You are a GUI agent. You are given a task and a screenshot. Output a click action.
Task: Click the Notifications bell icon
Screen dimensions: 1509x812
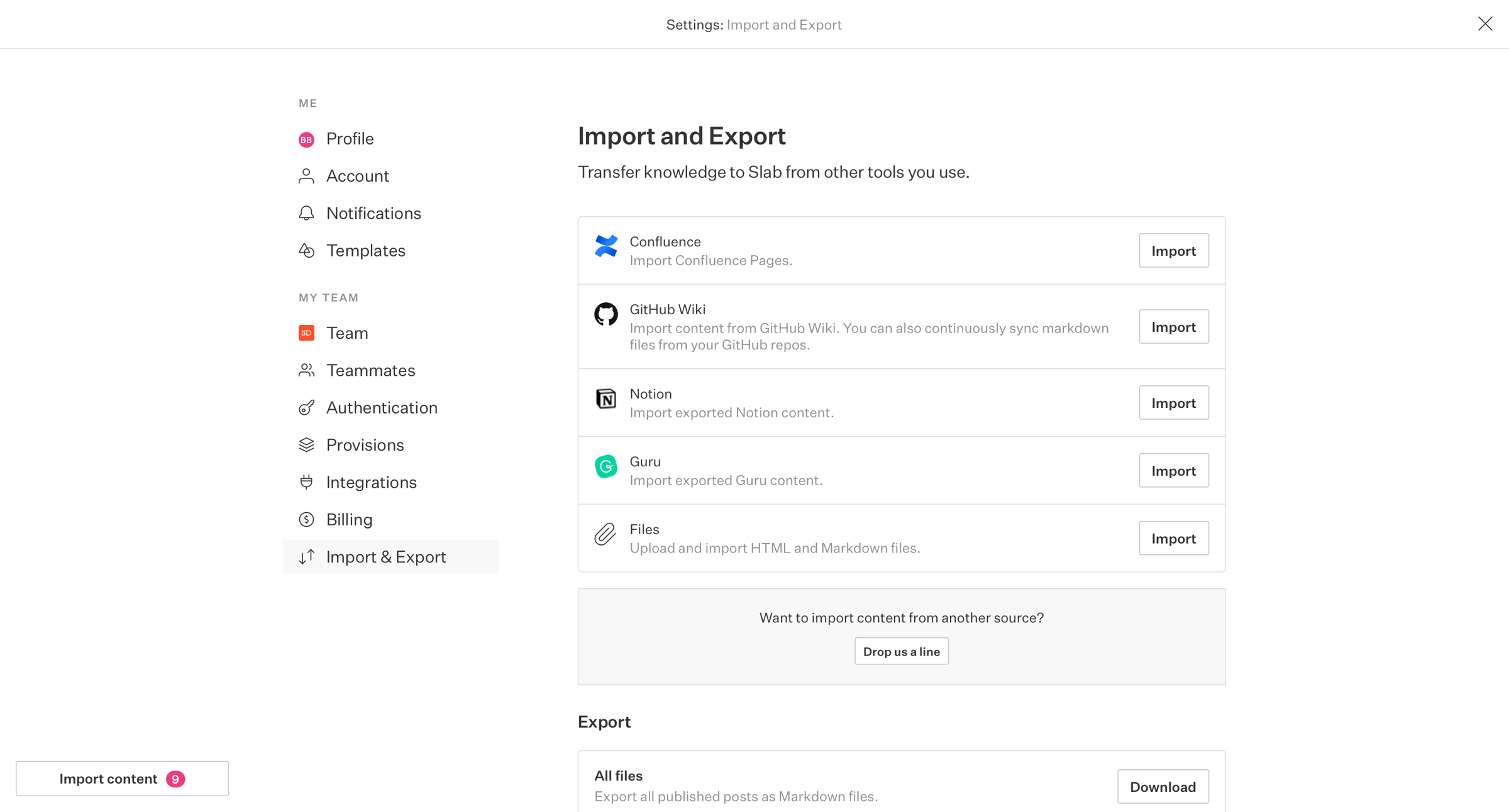[306, 213]
